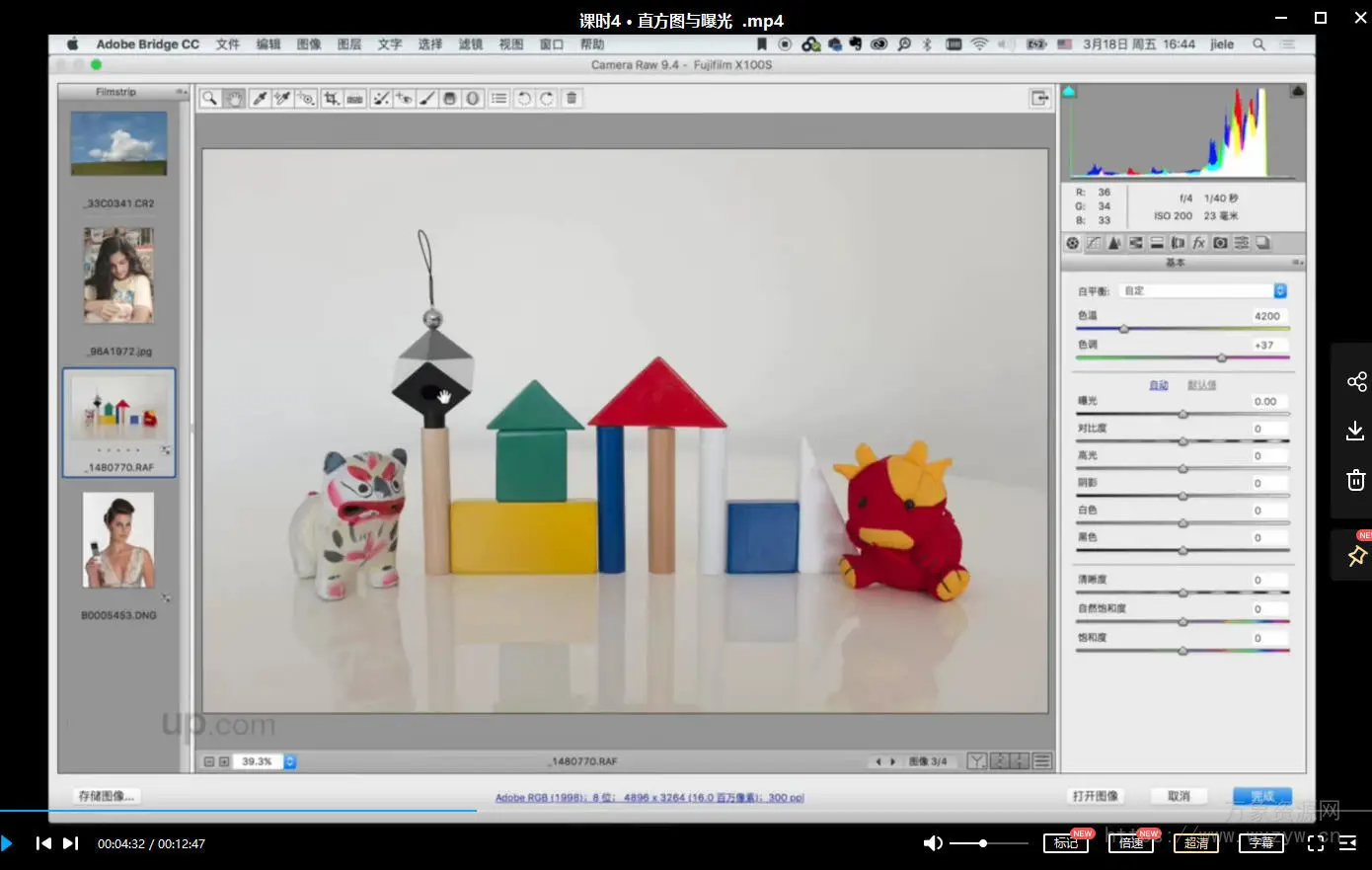
Task: Select the Adjustment Brush tool
Action: pyautogui.click(x=427, y=99)
